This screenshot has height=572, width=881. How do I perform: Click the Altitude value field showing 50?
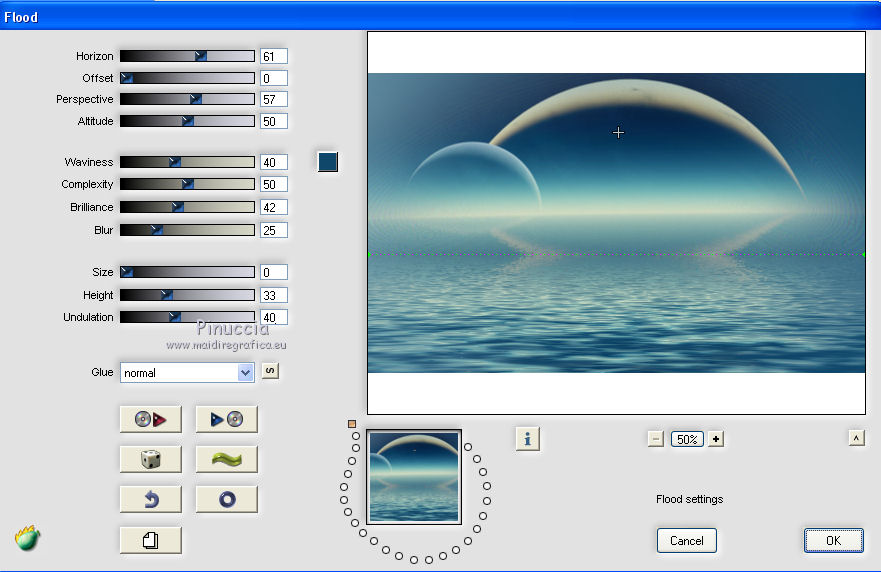(274, 121)
